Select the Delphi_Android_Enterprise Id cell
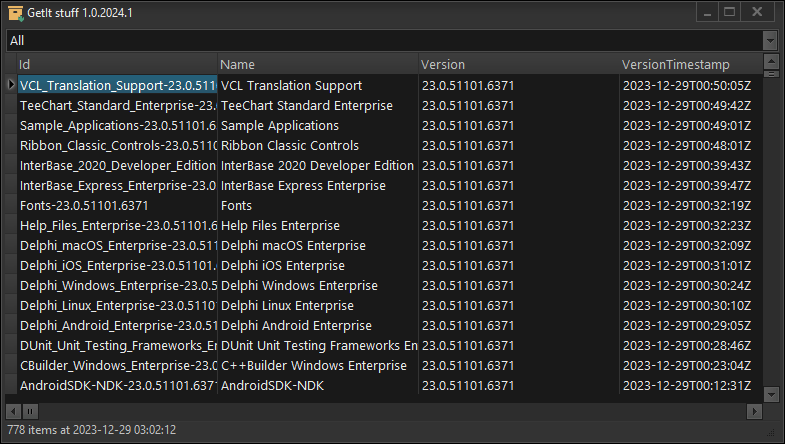The height and width of the screenshot is (444, 785). tap(118, 325)
